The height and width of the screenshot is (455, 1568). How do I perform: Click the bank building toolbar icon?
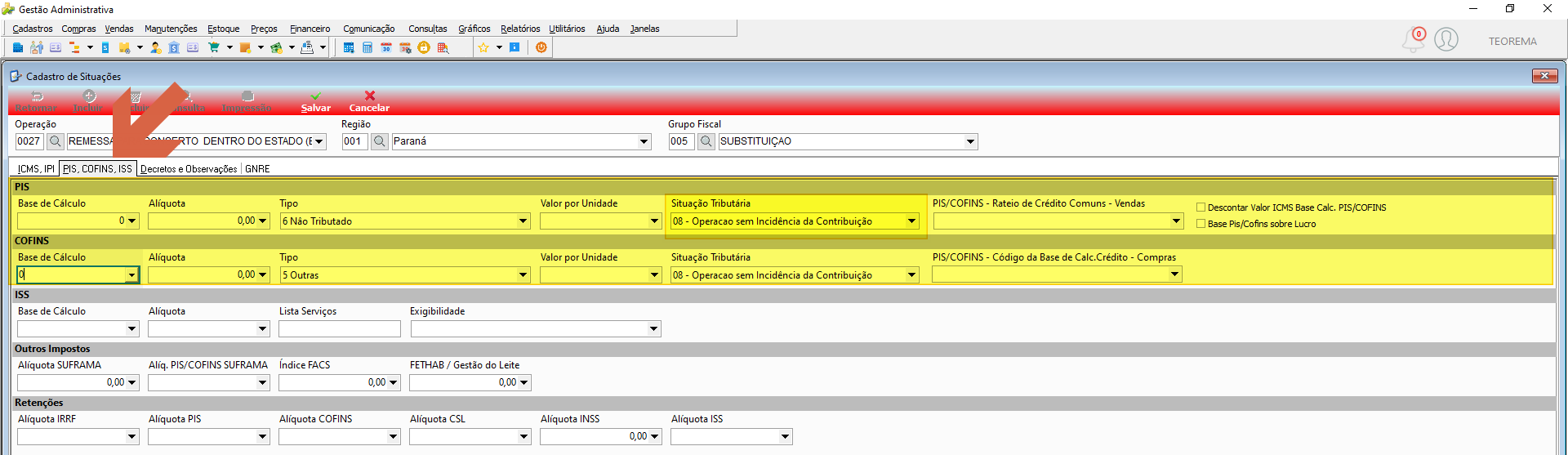(x=174, y=47)
